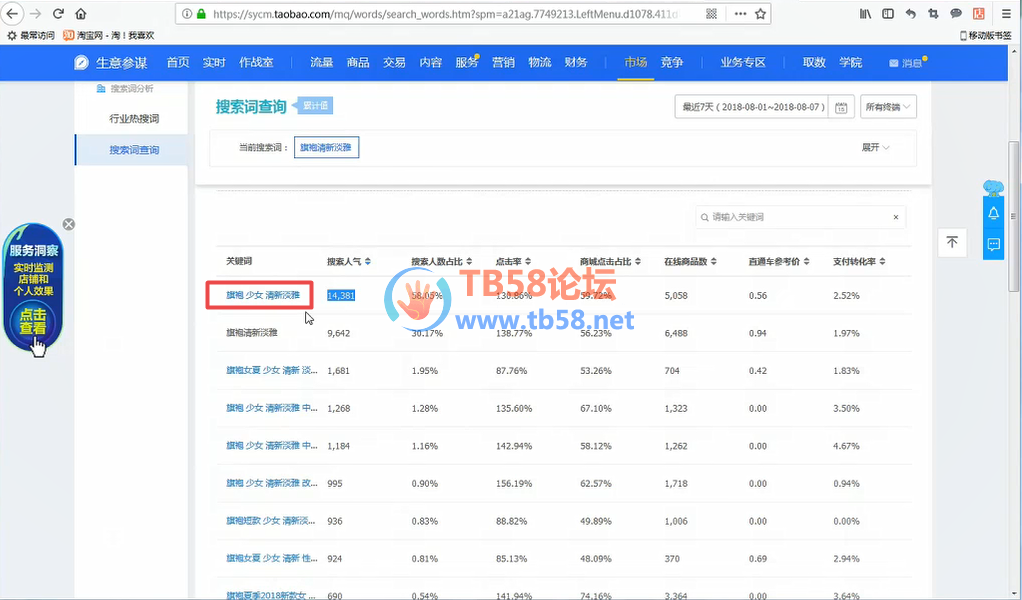Image resolution: width=1022 pixels, height=600 pixels.
Task: Clear the keyword search box
Action: tap(895, 217)
